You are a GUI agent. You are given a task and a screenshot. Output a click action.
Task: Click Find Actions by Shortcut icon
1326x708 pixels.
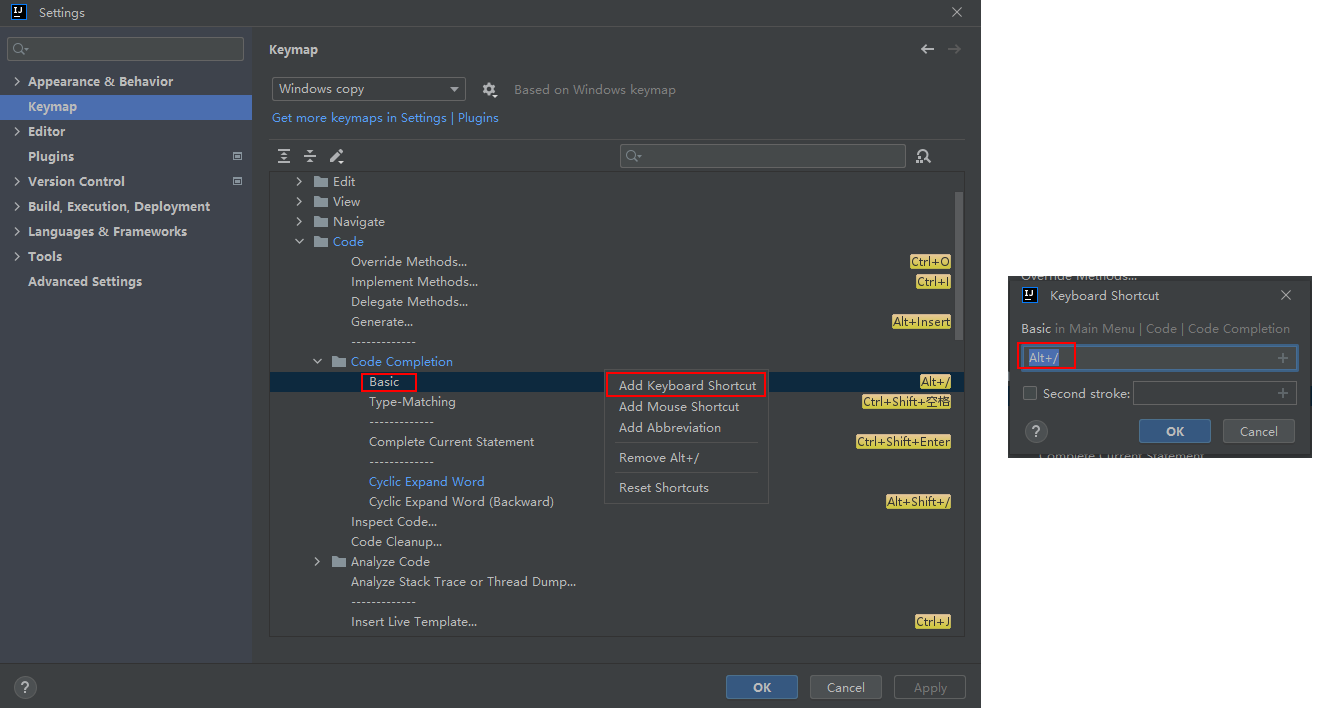[x=923, y=156]
